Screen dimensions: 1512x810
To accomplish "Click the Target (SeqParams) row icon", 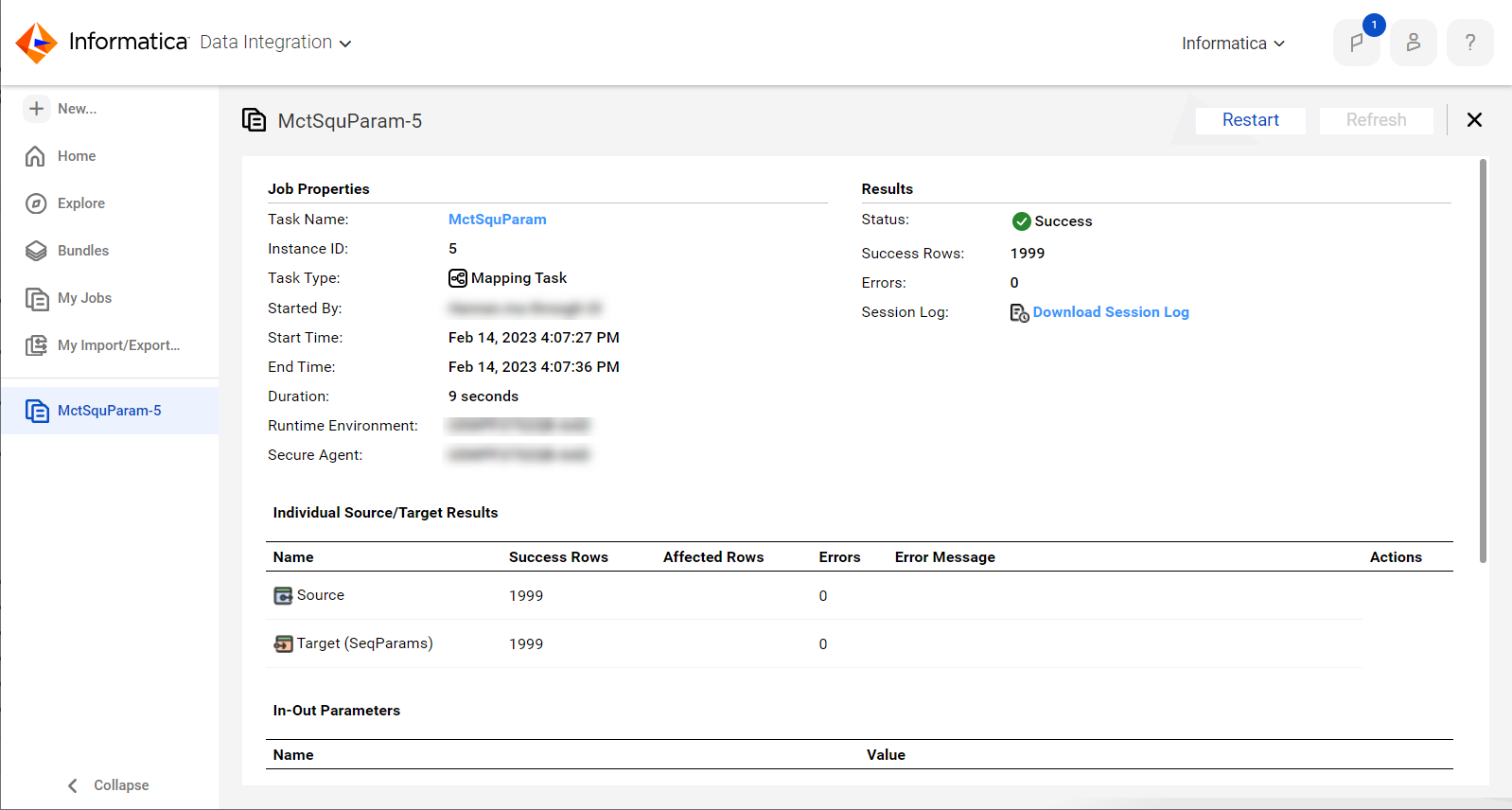I will tap(283, 643).
